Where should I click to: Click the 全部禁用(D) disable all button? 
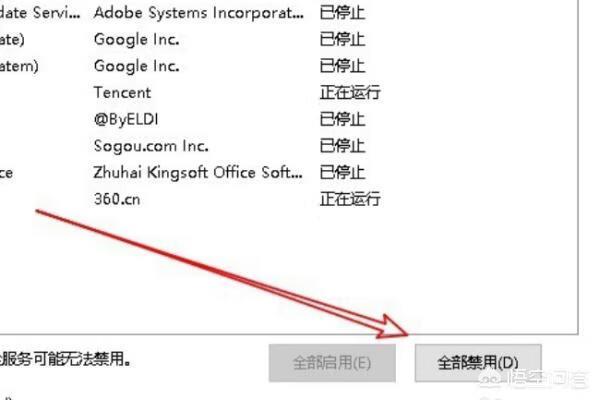pyautogui.click(x=478, y=362)
